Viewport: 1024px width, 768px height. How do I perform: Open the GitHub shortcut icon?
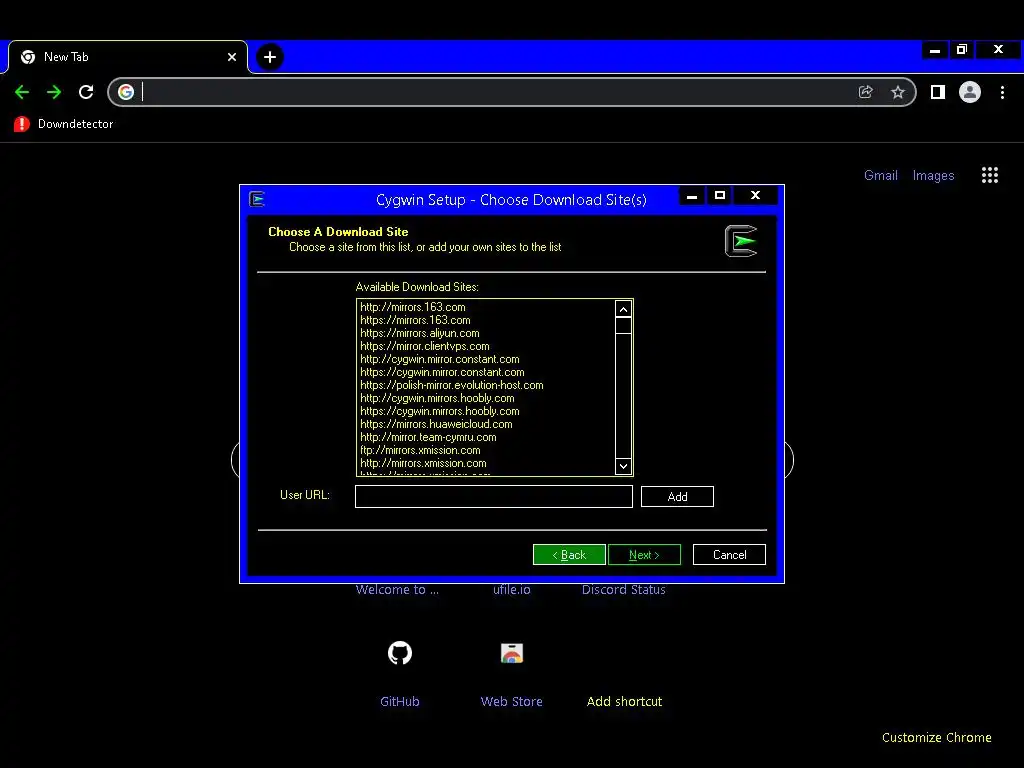tap(400, 653)
